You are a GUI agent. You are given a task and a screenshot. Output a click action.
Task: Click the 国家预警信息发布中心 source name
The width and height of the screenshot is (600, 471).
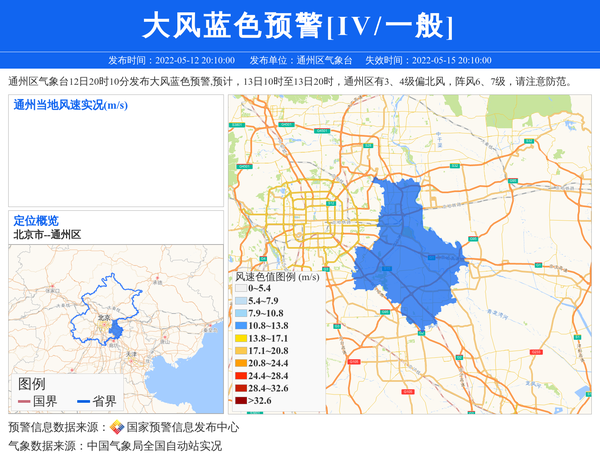[x=183, y=427]
